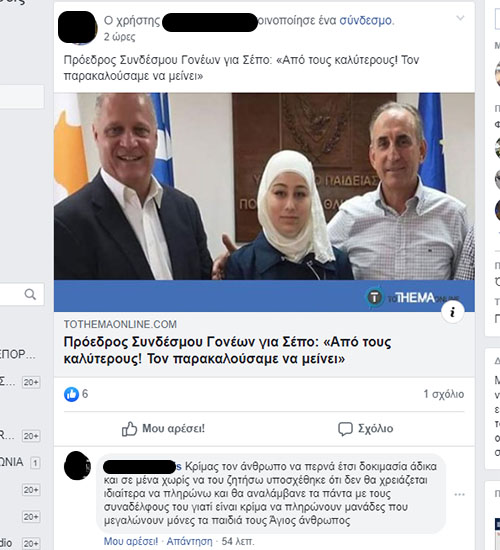Click Απάντηση under the comment
This screenshot has width=500, height=550.
pos(189,541)
